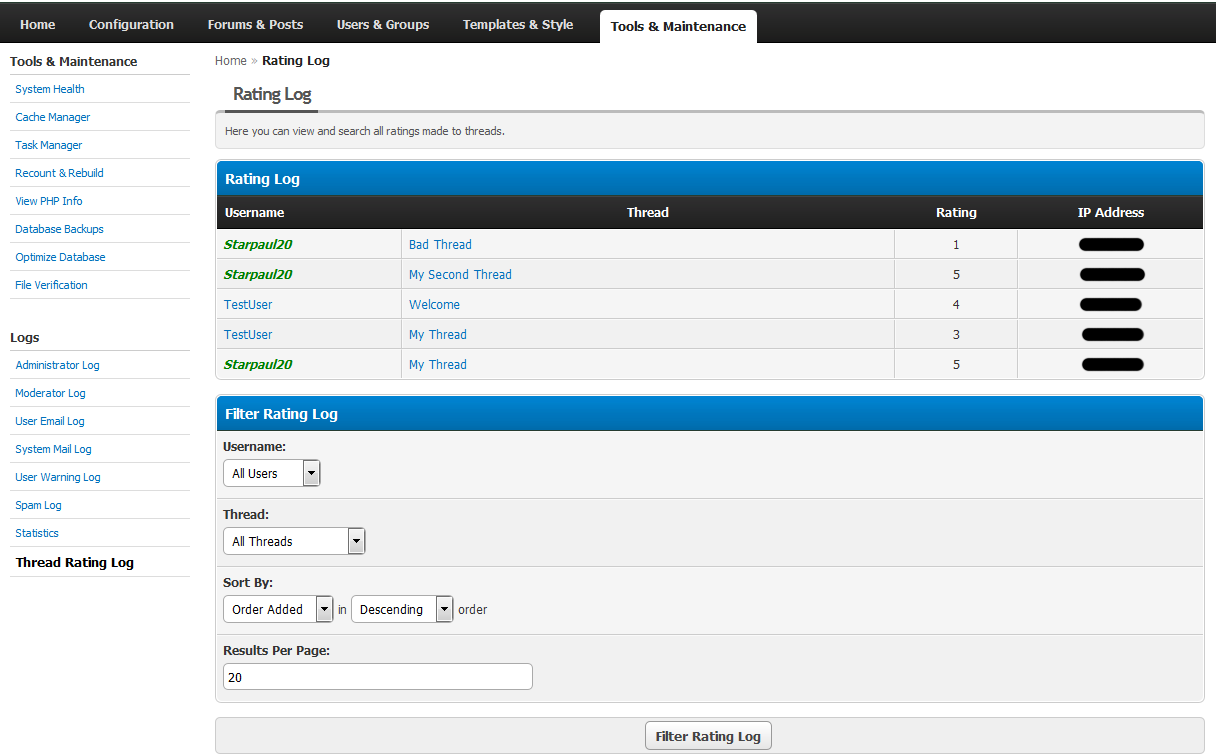Open the Username dropdown showing All Users
This screenshot has width=1216, height=756.
pyautogui.click(x=271, y=473)
